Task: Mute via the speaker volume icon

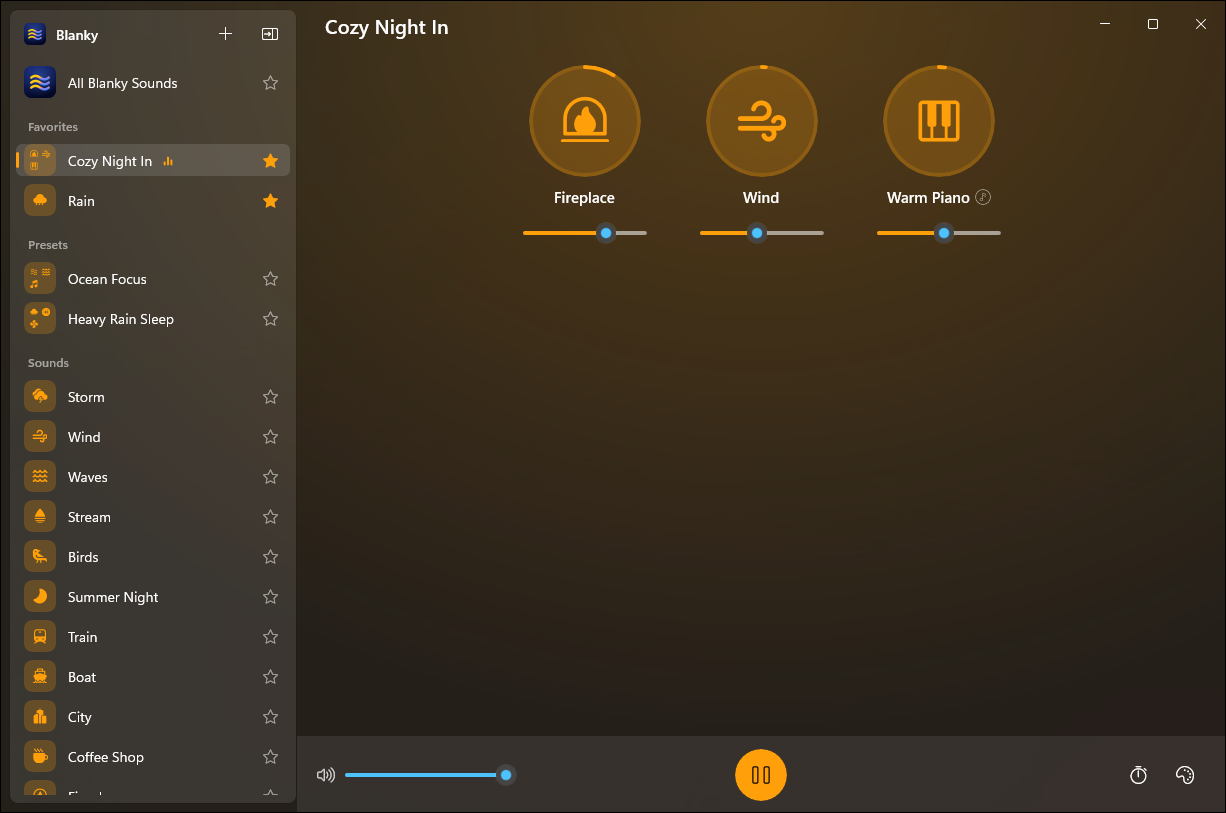Action: click(x=325, y=775)
